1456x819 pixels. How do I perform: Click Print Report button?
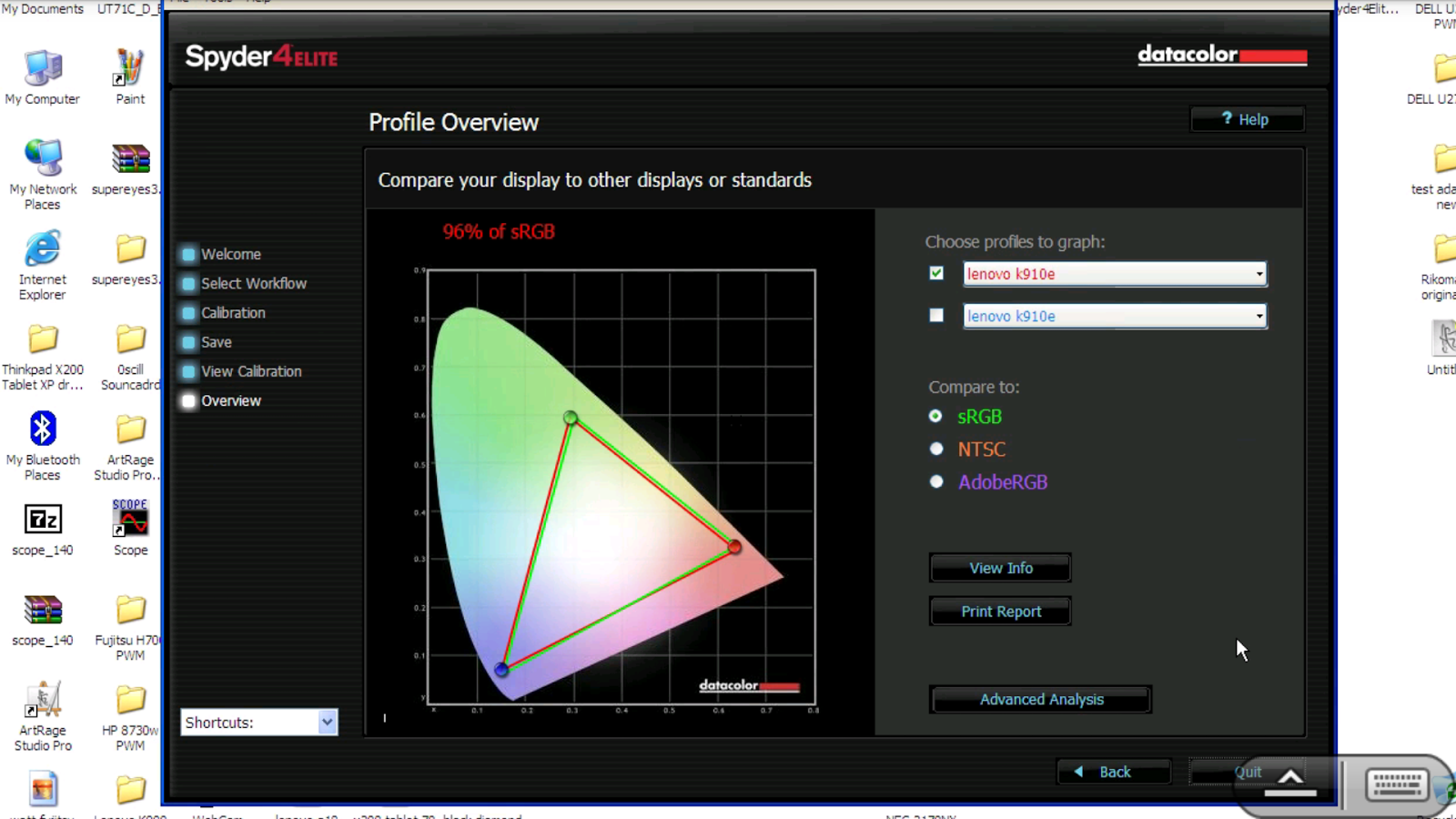click(x=1000, y=612)
